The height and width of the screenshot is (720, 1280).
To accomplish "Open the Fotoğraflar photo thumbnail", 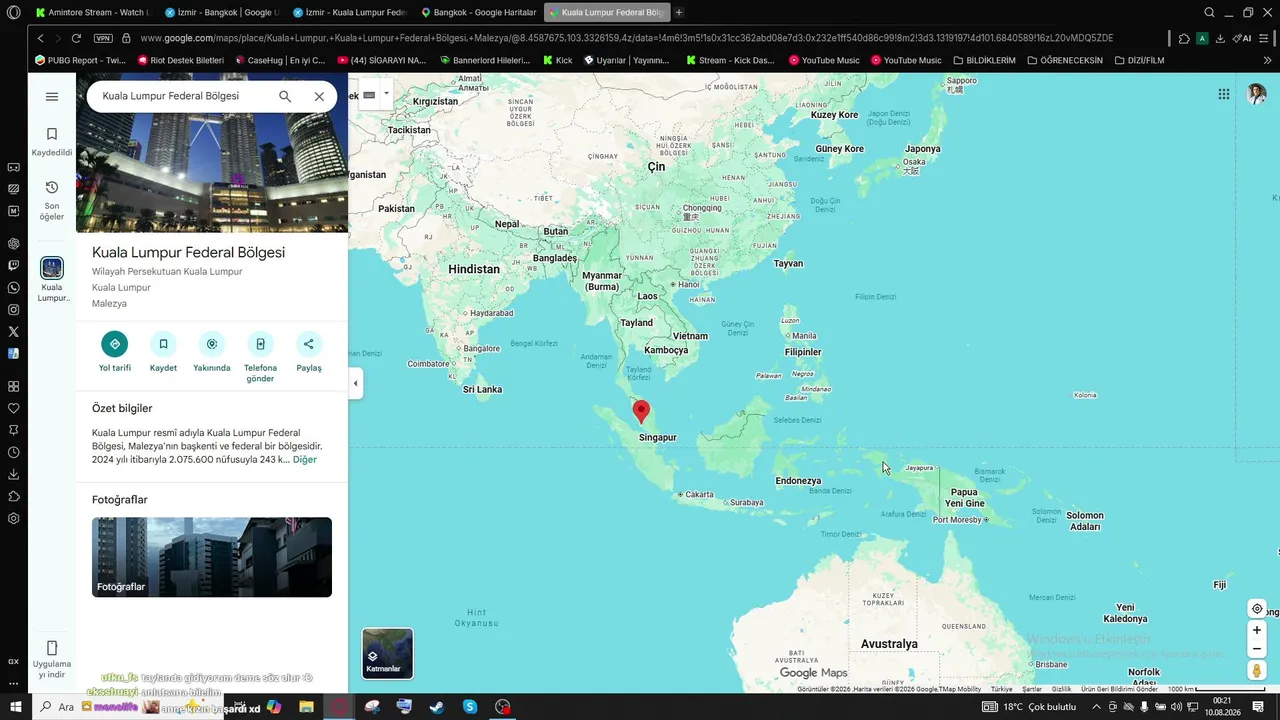I will pos(212,557).
